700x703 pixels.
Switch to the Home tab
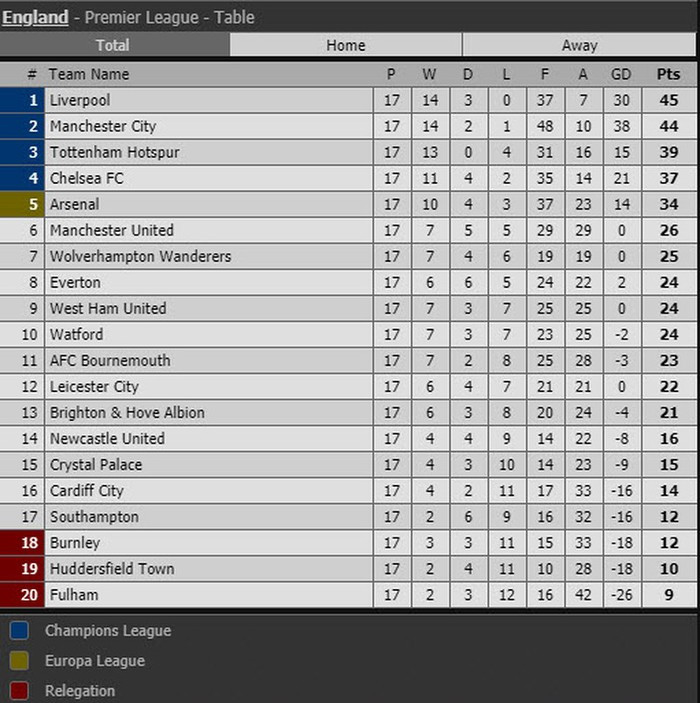(x=346, y=45)
